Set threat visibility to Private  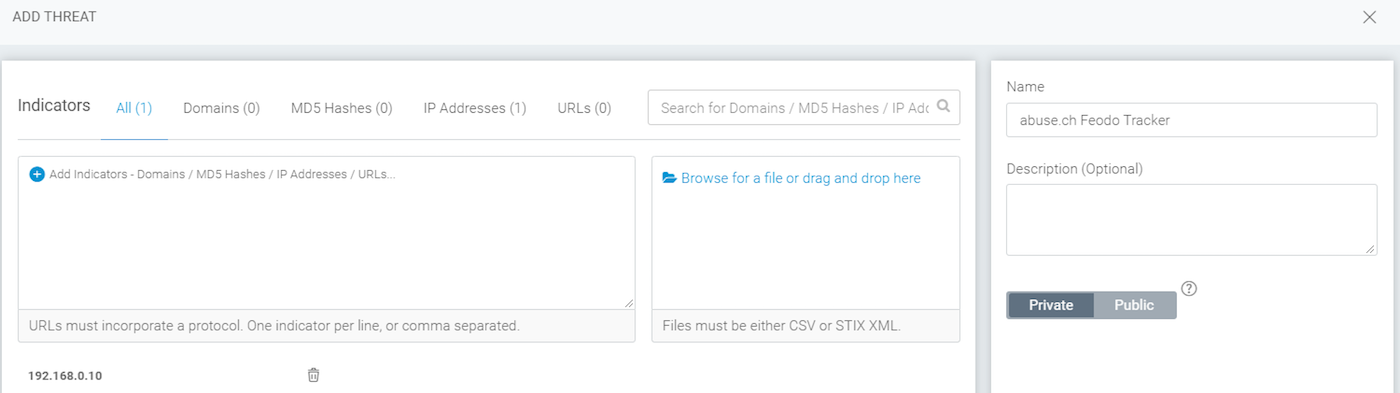pos(1051,305)
